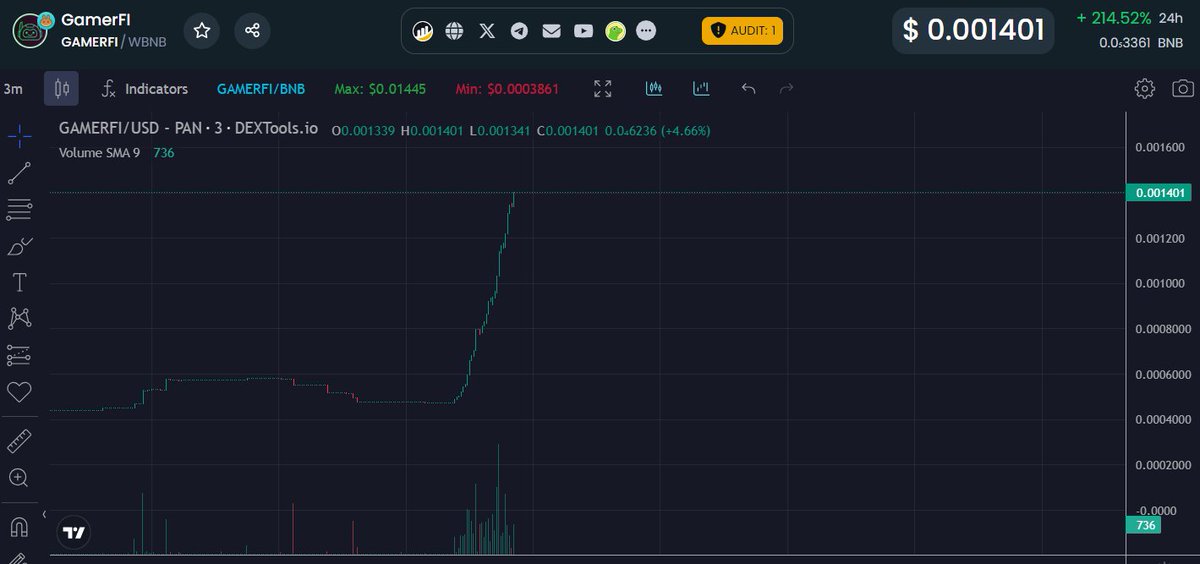
Task: Select the ruler measure tool
Action: pos(19,441)
